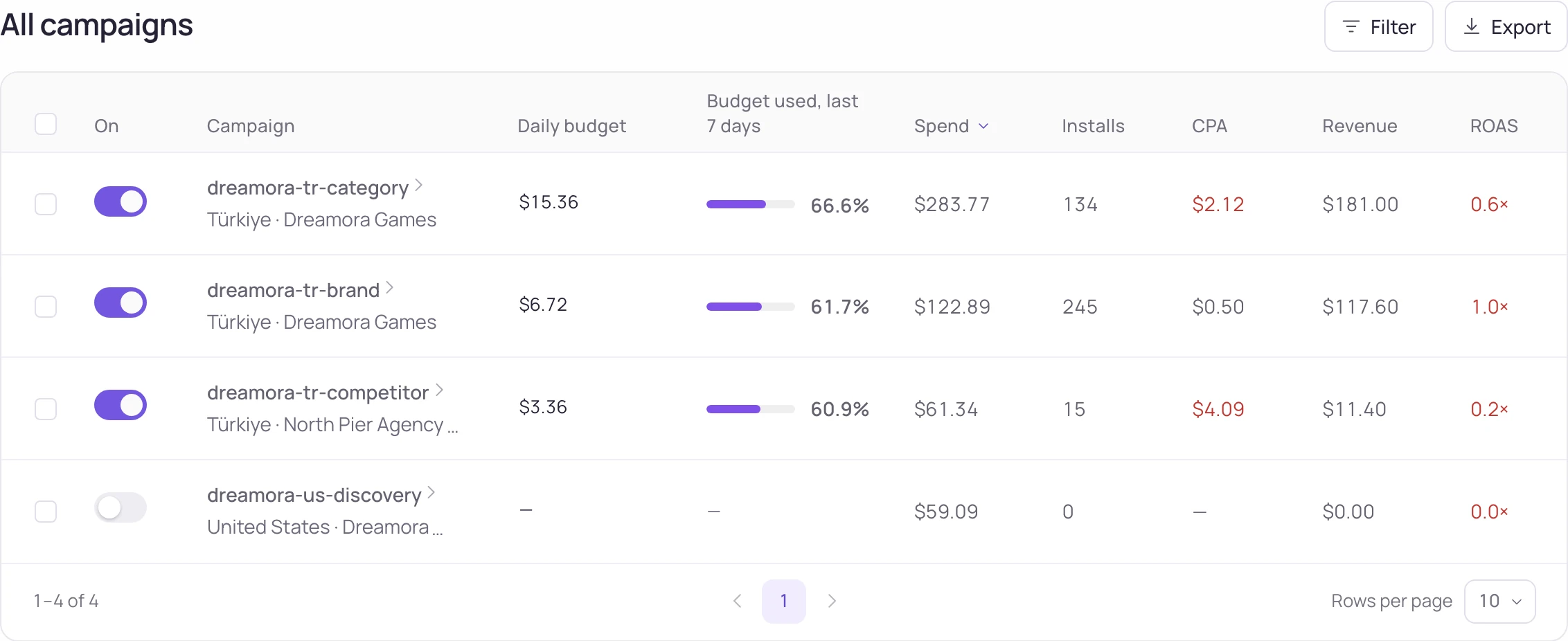Click the red $4.09 CPA value

(1218, 409)
